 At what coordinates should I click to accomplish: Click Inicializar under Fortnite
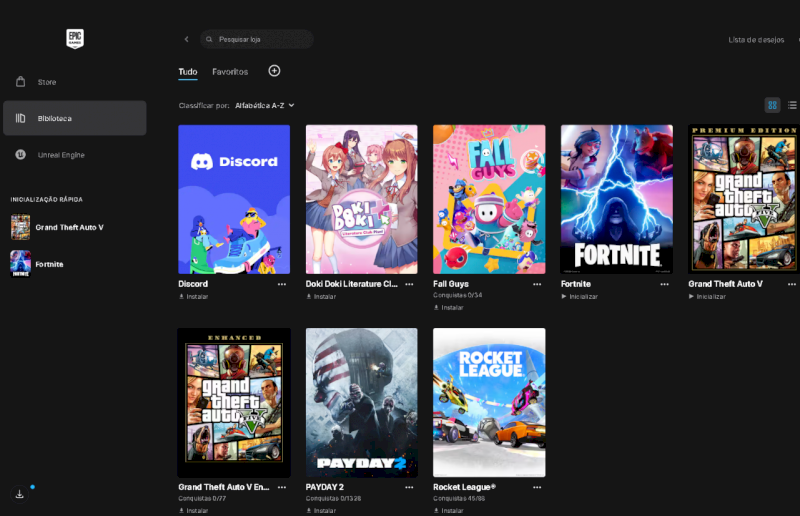tap(579, 297)
